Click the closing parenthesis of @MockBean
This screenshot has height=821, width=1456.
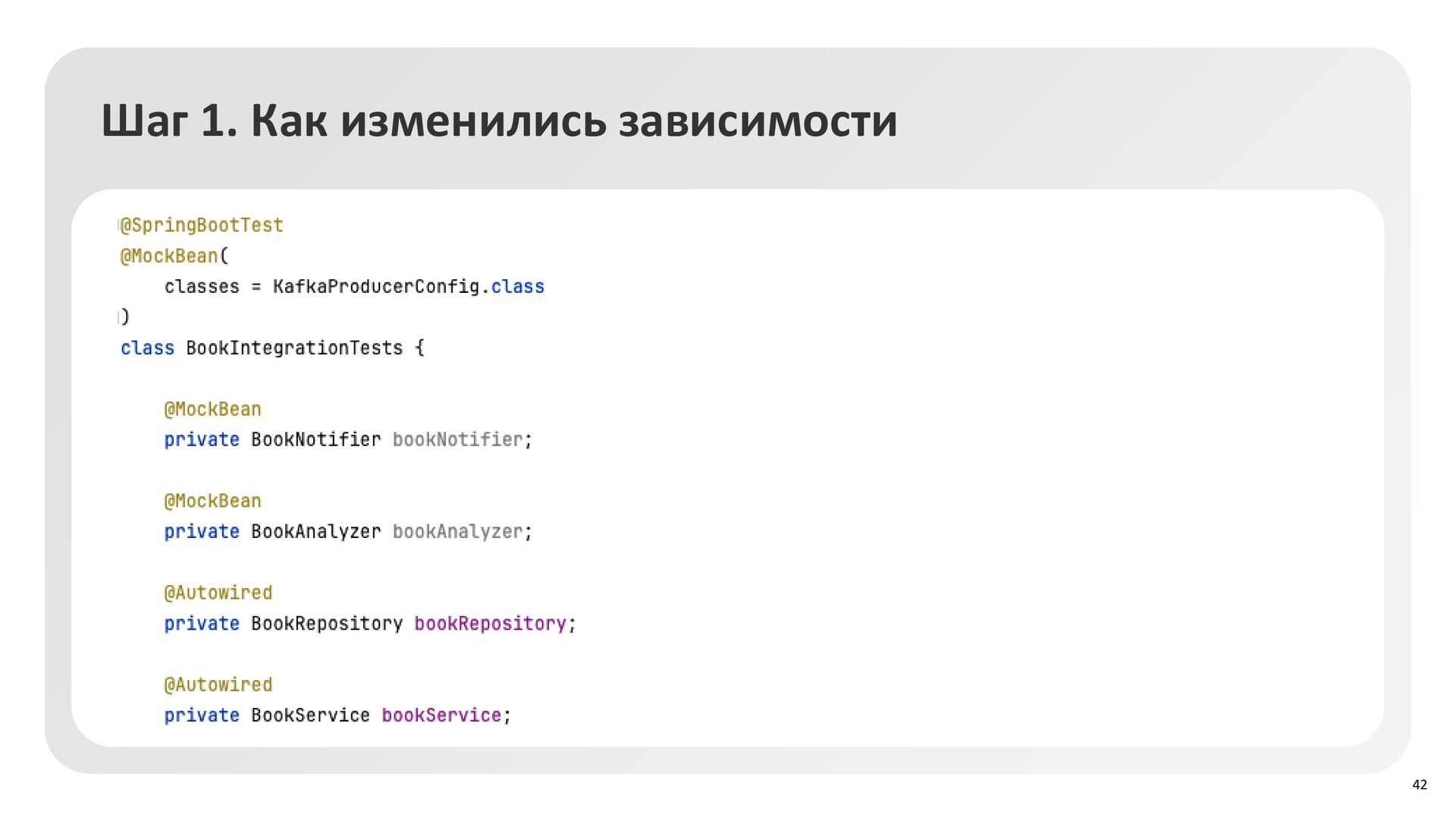[x=125, y=317]
